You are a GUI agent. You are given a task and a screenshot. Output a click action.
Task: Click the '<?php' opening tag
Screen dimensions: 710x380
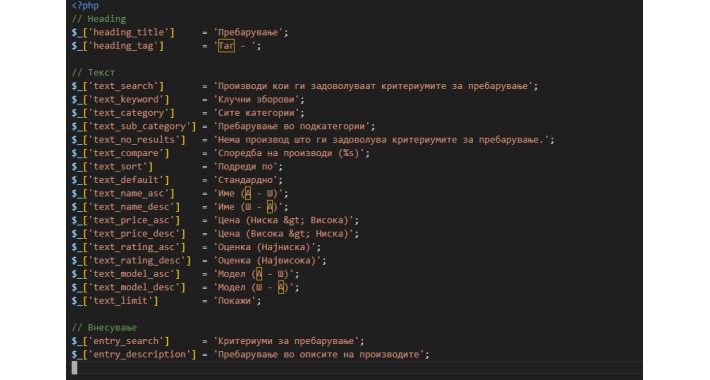85,5
